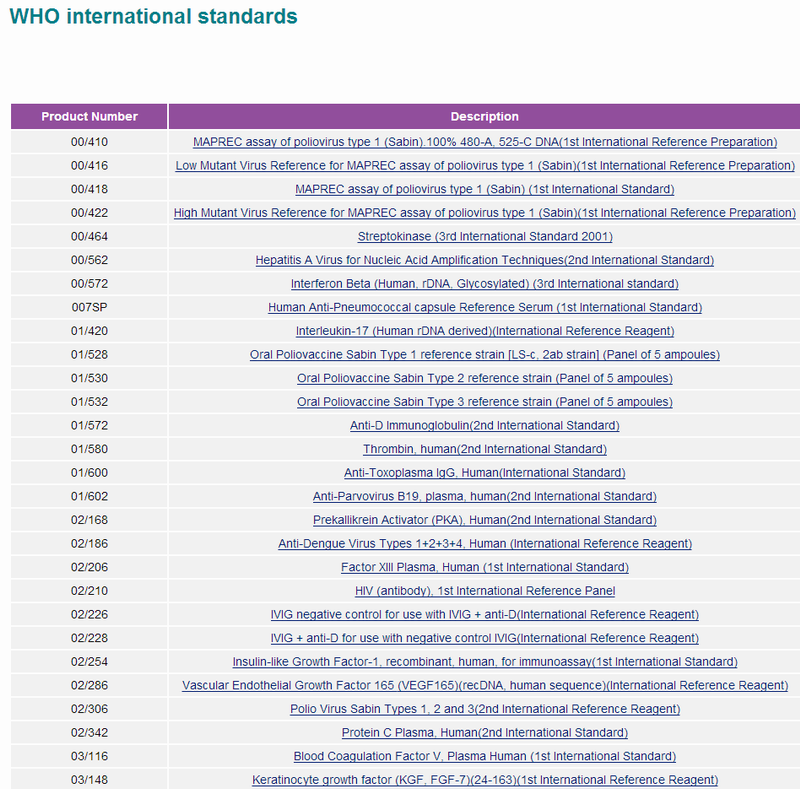Select product number 00/572
This screenshot has width=800, height=789.
coord(89,284)
